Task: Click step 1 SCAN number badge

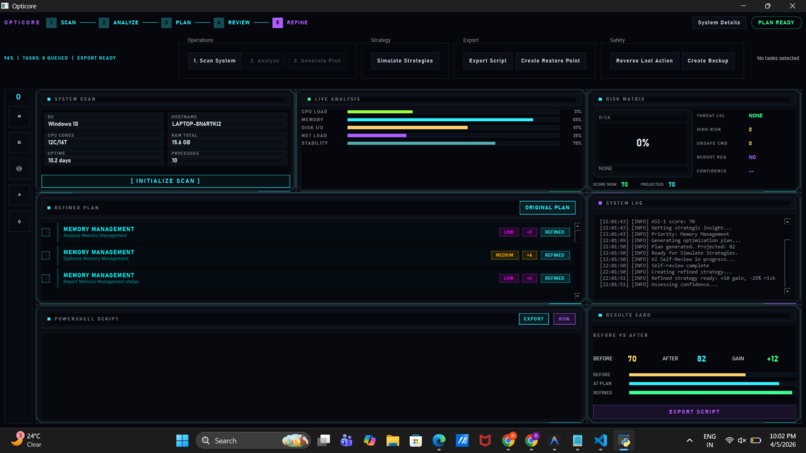Action: (51, 23)
